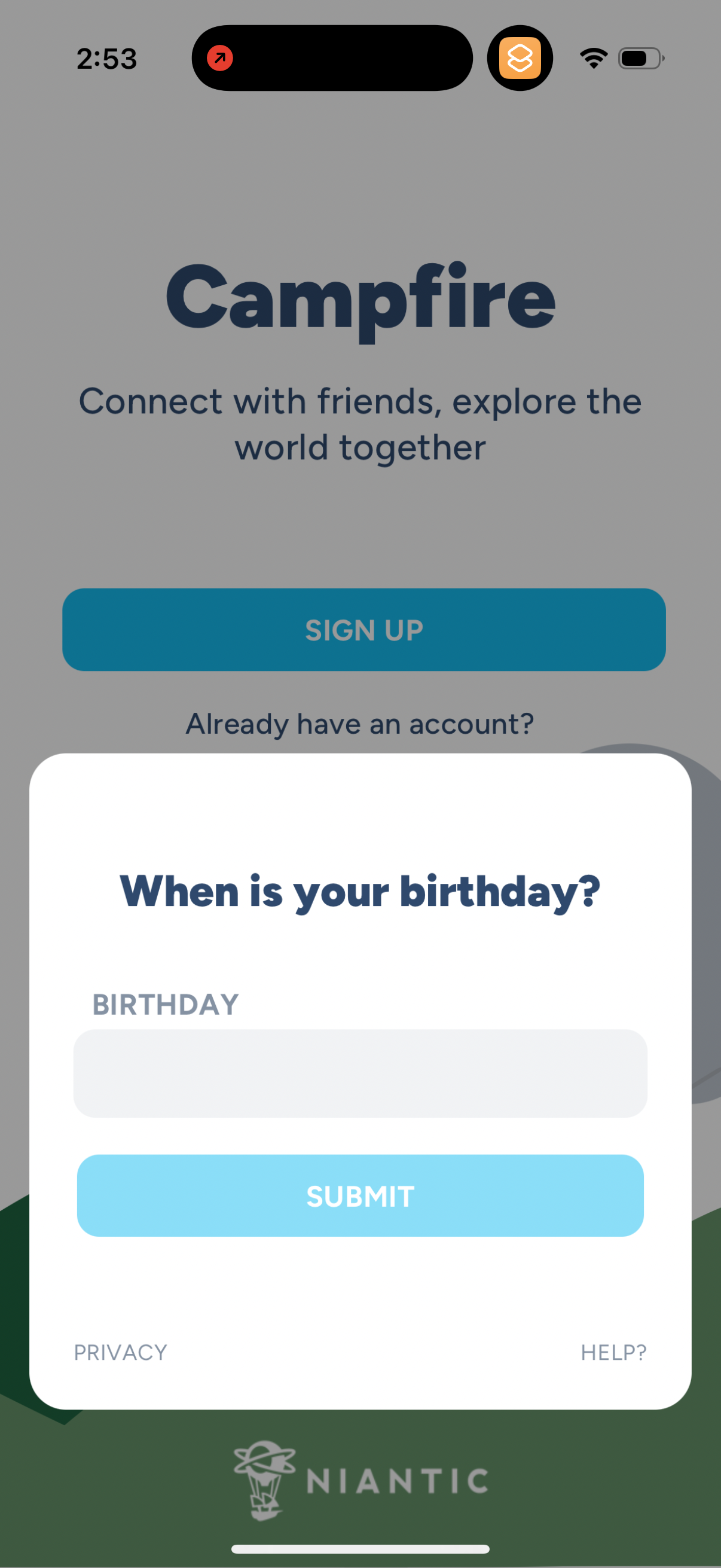
Task: Tap the gray boulder illustration behind dialog
Action: 706,913
